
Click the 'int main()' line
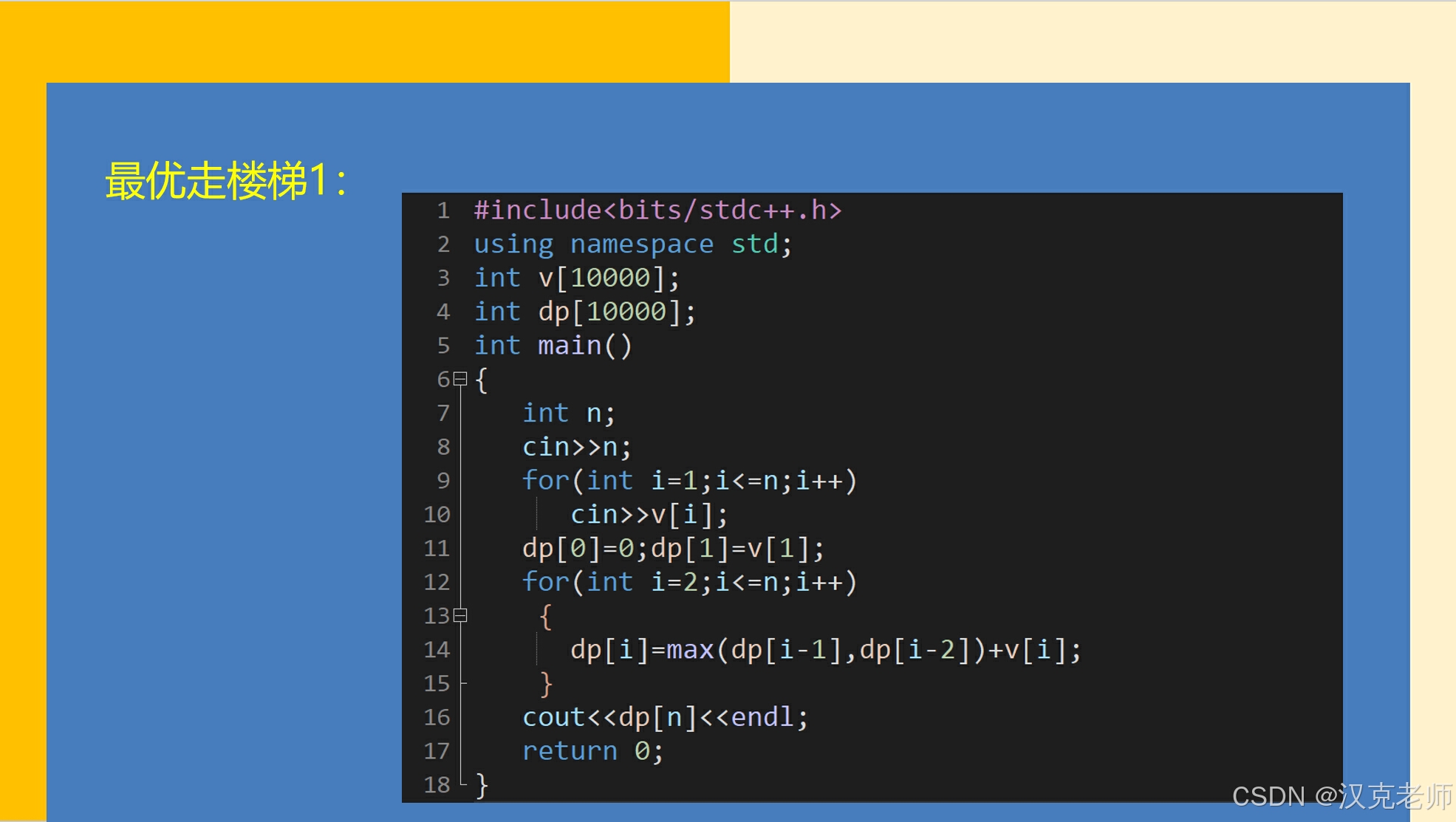[x=553, y=346]
